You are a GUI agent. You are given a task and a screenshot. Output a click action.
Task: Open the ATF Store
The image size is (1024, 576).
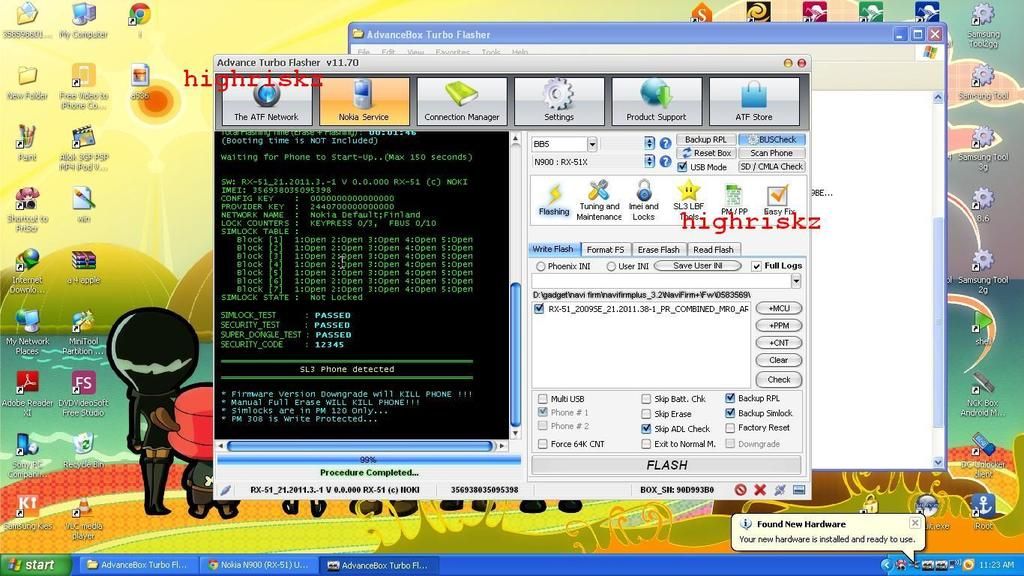point(754,102)
